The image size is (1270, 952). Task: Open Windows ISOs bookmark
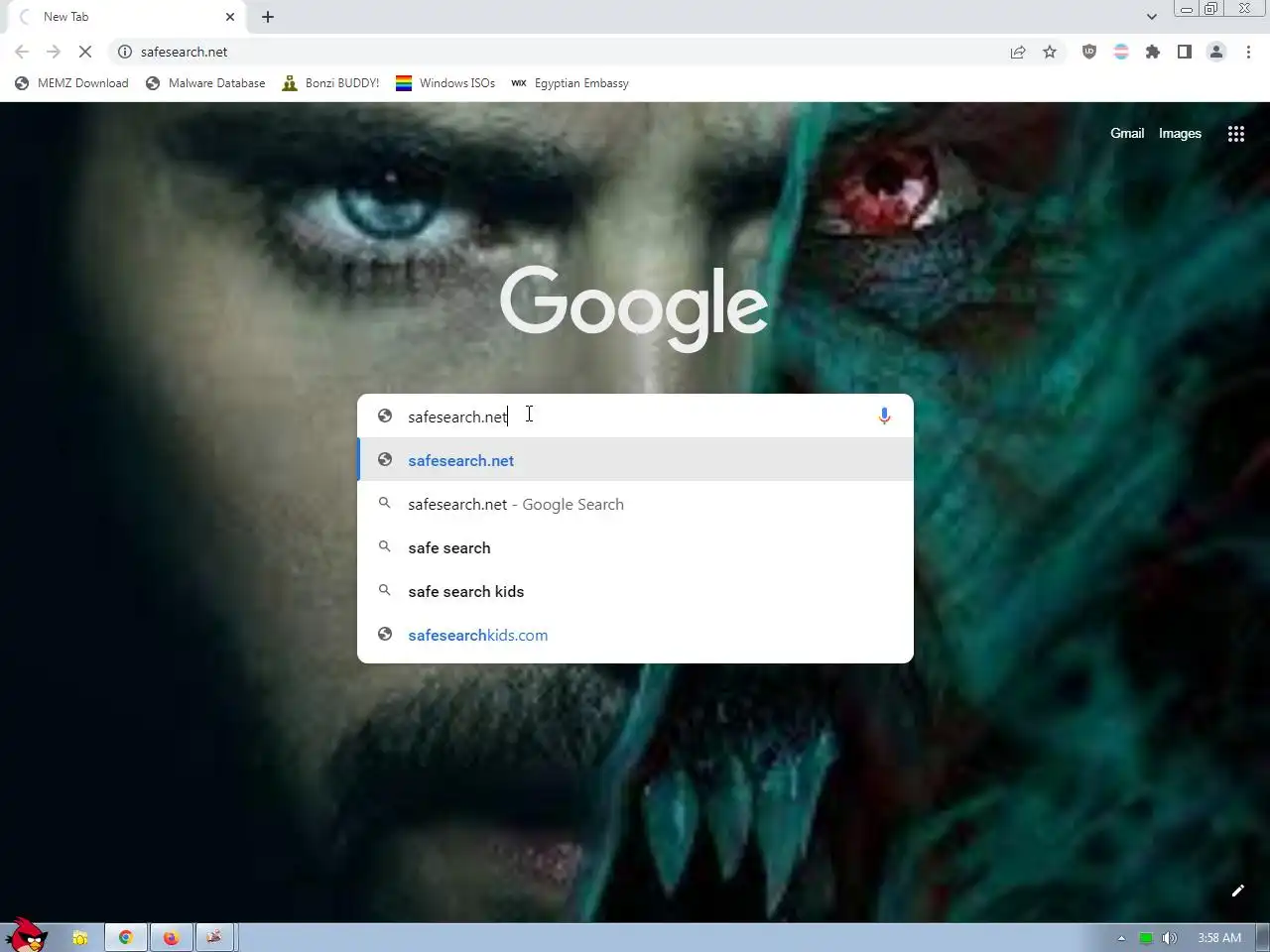coord(445,83)
